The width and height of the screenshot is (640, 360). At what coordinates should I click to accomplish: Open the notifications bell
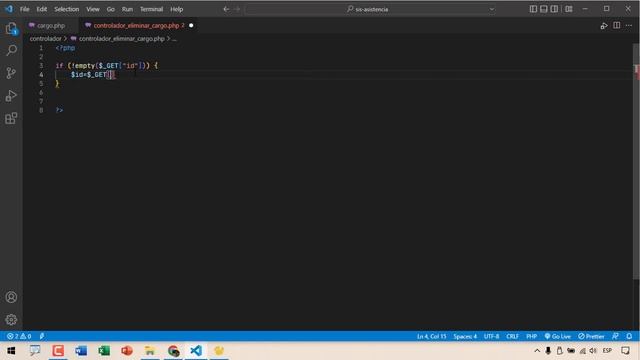coord(629,336)
